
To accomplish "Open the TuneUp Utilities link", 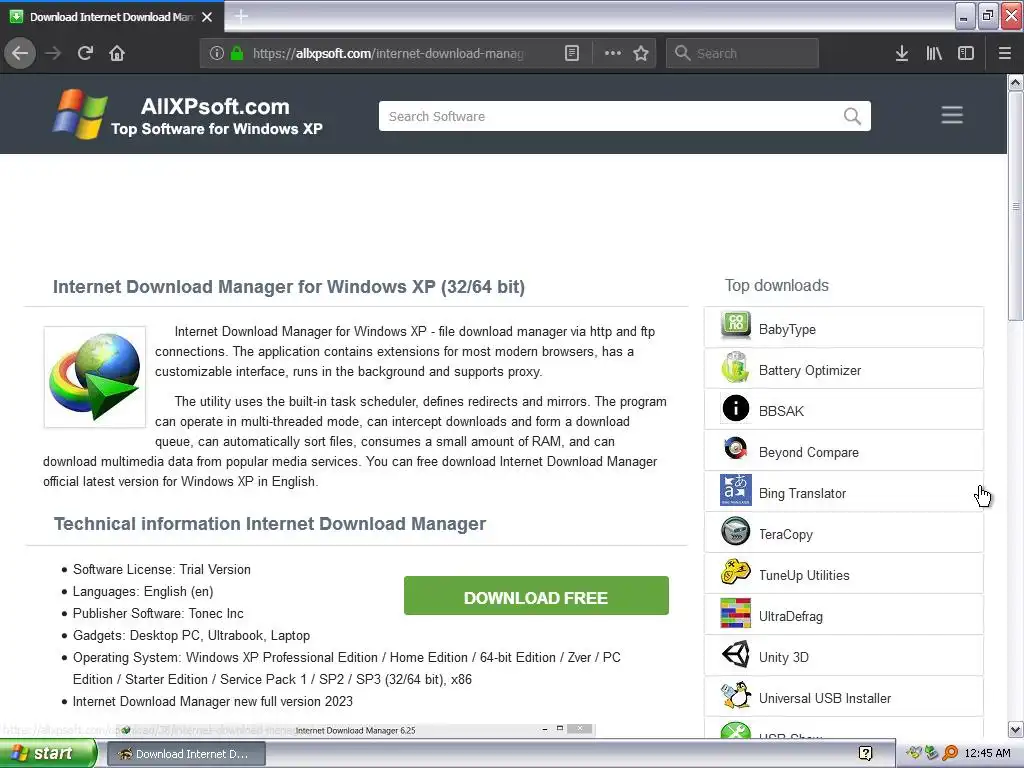I will coord(804,575).
